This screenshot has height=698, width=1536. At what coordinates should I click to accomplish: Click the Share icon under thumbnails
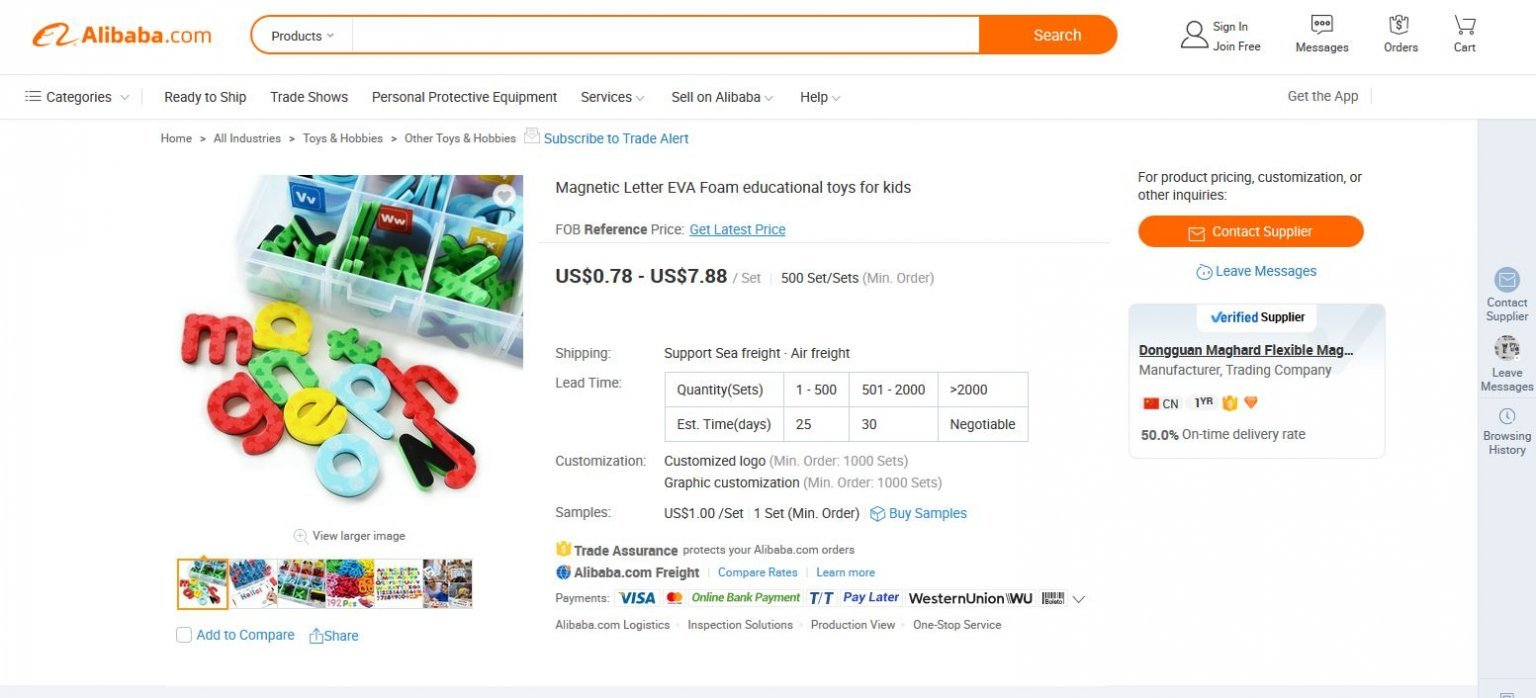pyautogui.click(x=316, y=636)
